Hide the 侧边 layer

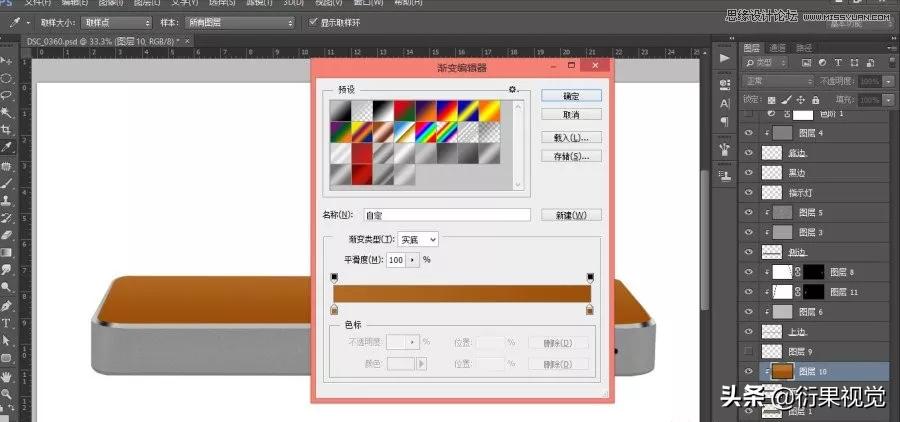(748, 252)
